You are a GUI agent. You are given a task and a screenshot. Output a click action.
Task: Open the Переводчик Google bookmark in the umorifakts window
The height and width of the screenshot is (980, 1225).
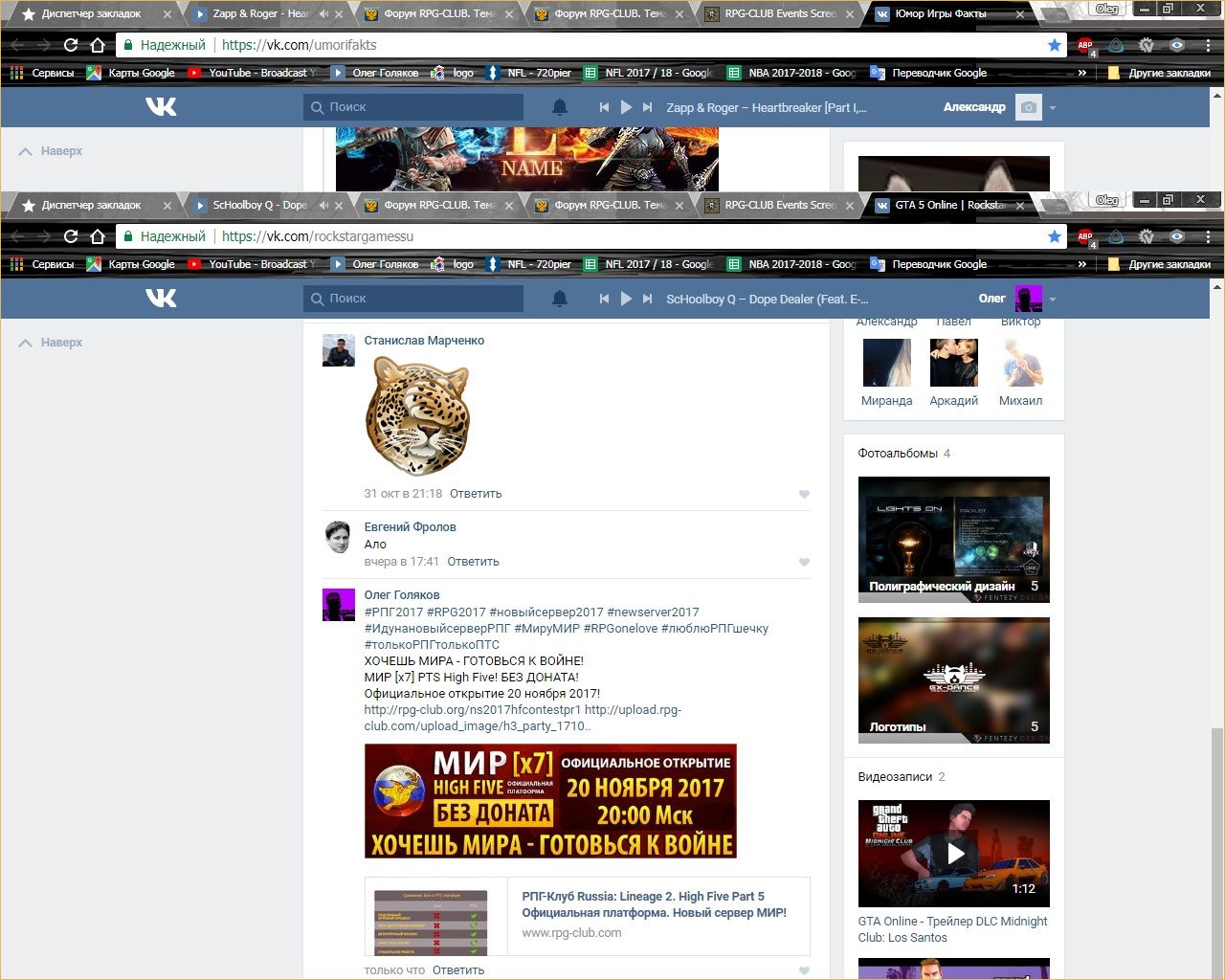tap(928, 73)
